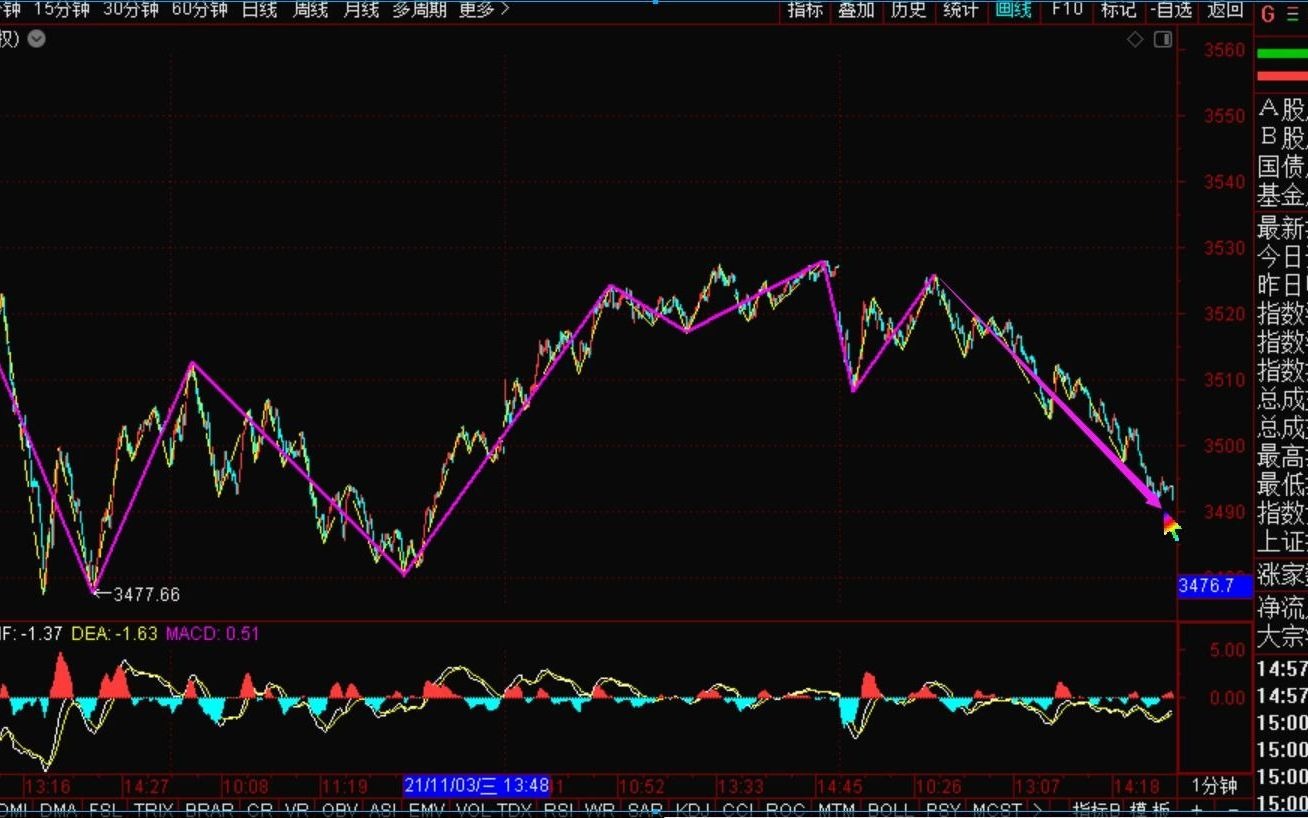This screenshot has height=818, width=1308.
Task: Click the 标记 mark button
Action: [1118, 10]
